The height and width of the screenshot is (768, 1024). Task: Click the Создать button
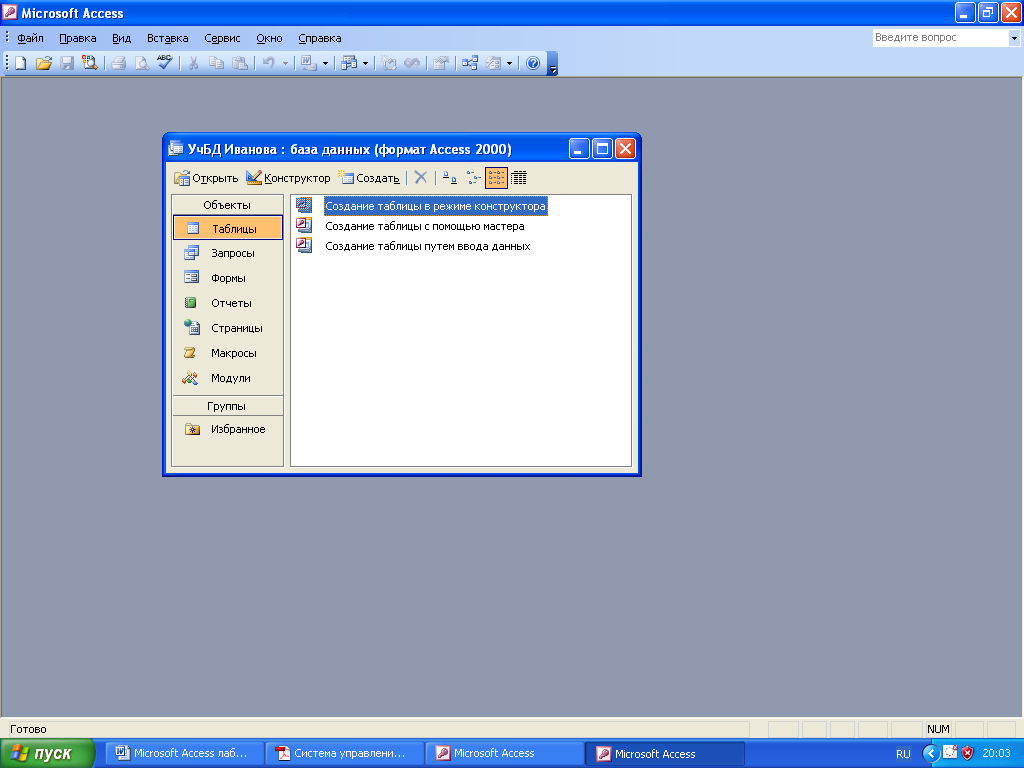click(369, 178)
